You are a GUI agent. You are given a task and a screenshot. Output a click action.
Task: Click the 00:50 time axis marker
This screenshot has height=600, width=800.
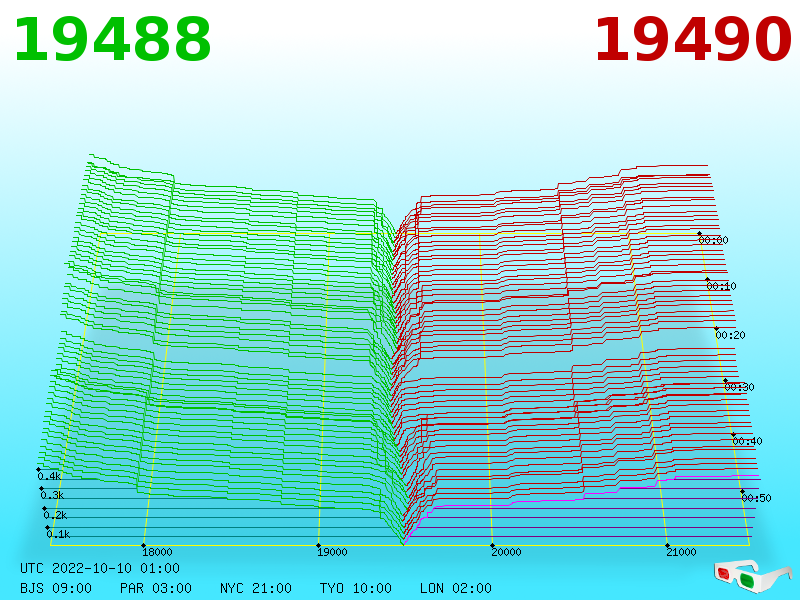coord(757,498)
